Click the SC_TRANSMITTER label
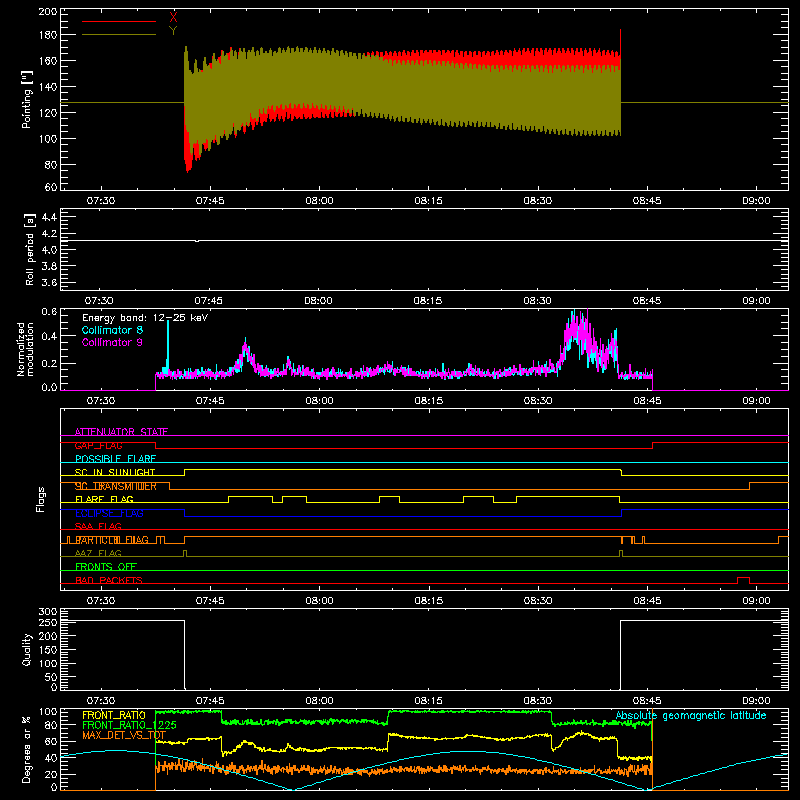 click(x=115, y=486)
